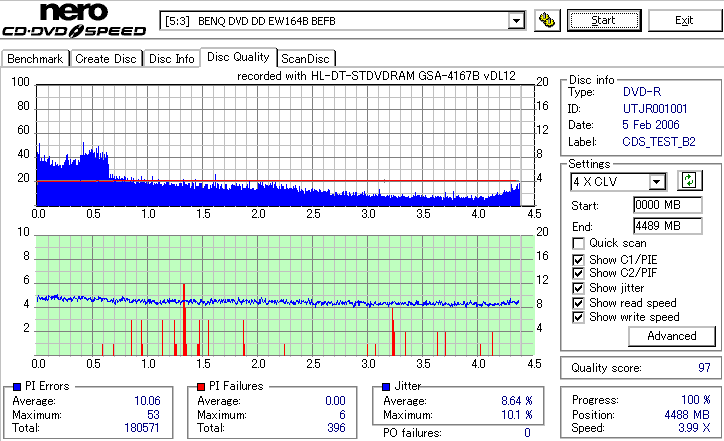This screenshot has height=441, width=724.
Task: Click the nero CD-DVD Speed logo
Action: 74,20
